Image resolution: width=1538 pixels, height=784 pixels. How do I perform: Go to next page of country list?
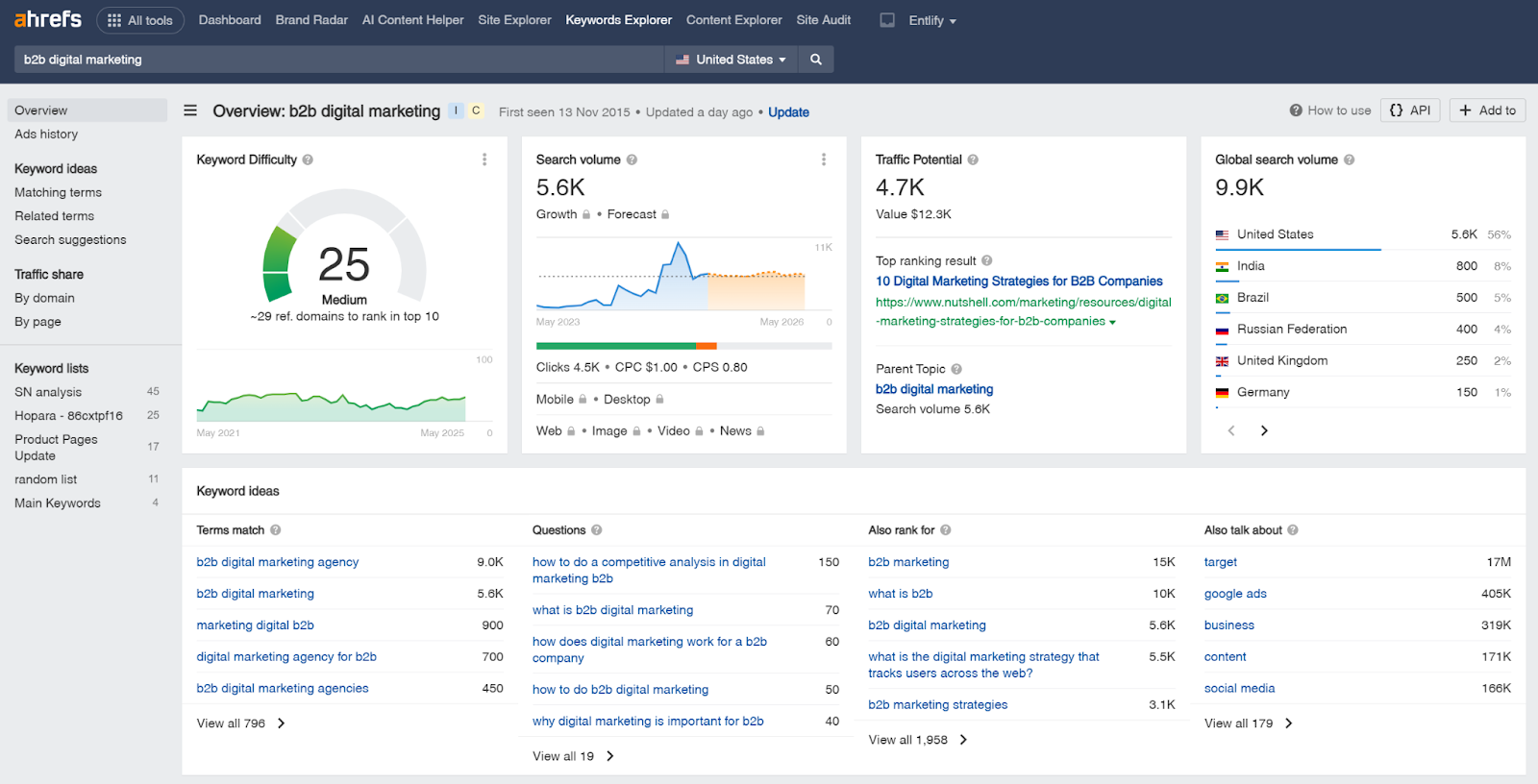[1264, 430]
